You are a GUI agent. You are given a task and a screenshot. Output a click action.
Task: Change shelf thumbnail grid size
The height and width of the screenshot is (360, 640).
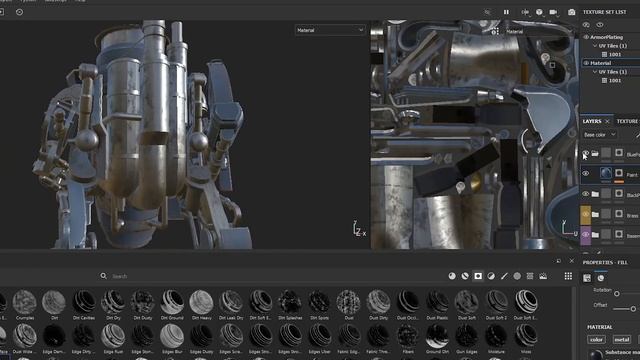568,276
